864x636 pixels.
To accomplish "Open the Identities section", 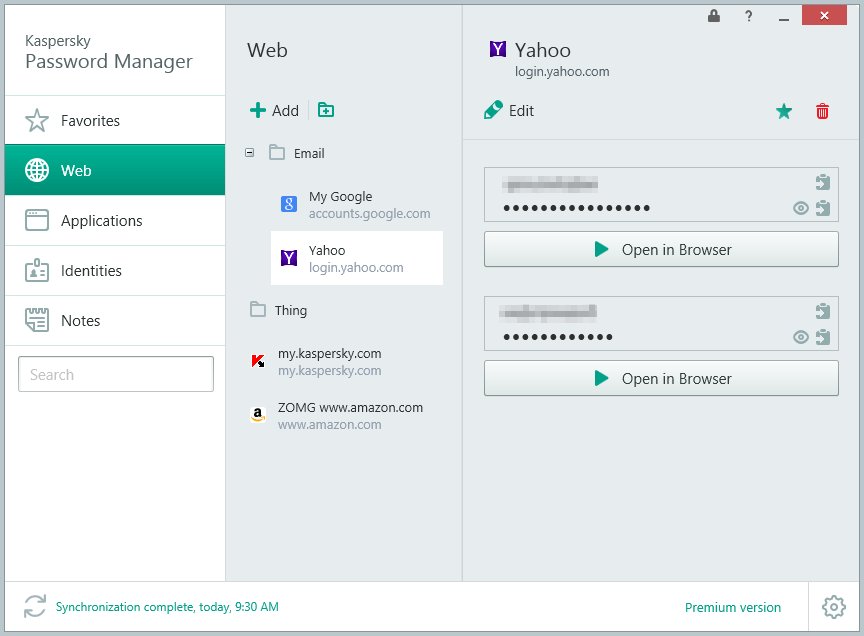I will point(115,271).
